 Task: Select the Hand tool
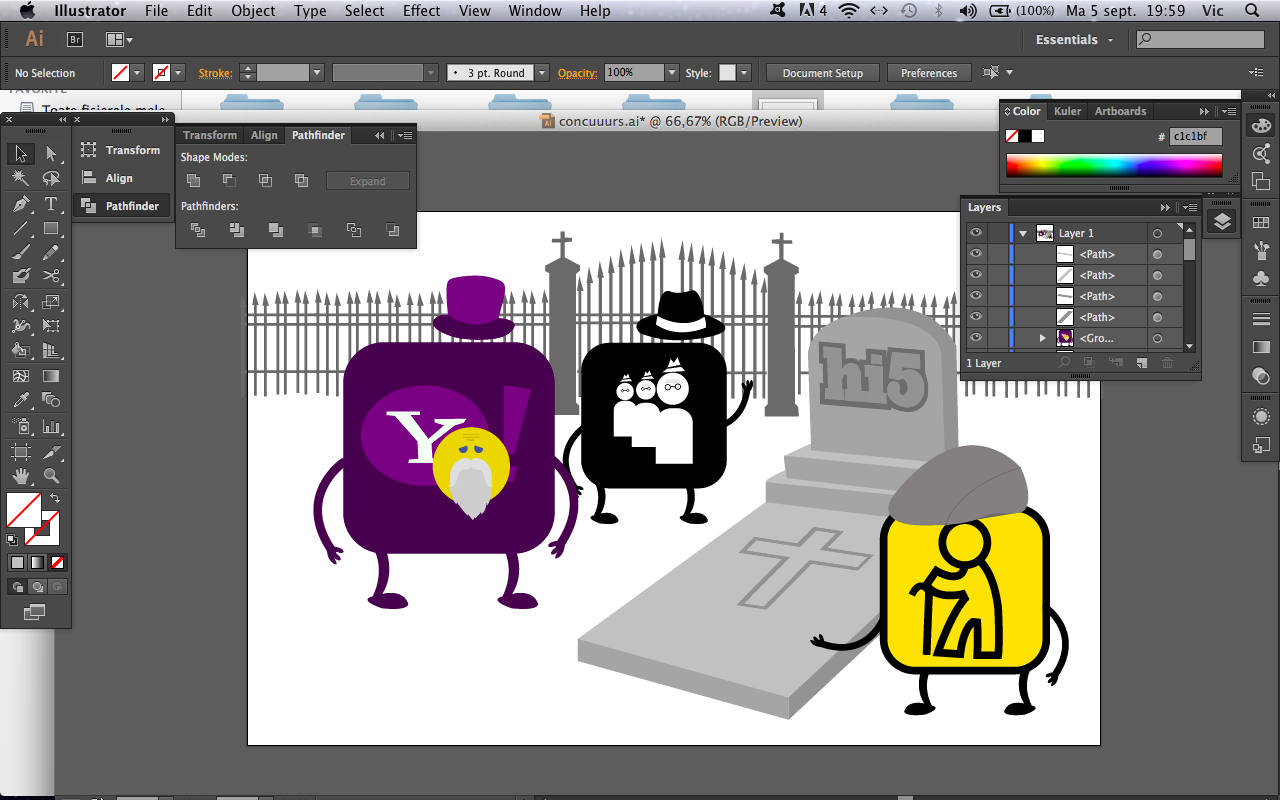coord(20,476)
